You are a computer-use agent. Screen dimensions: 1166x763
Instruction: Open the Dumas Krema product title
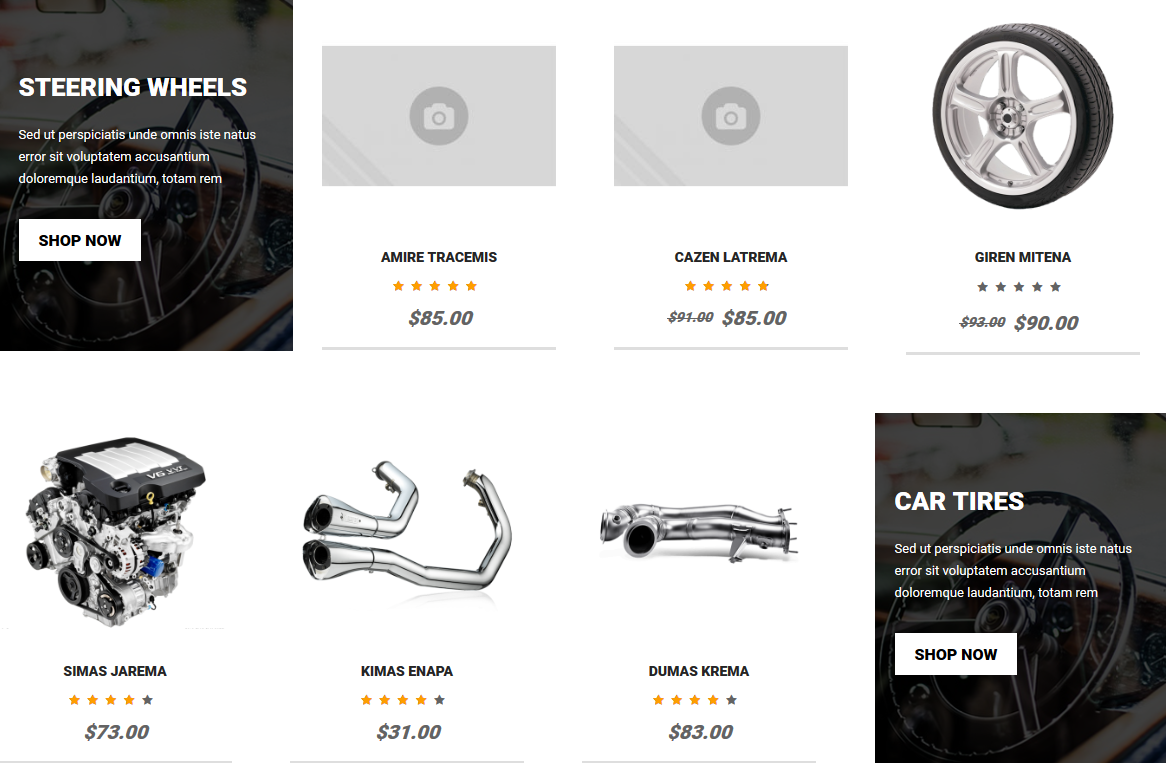click(698, 672)
